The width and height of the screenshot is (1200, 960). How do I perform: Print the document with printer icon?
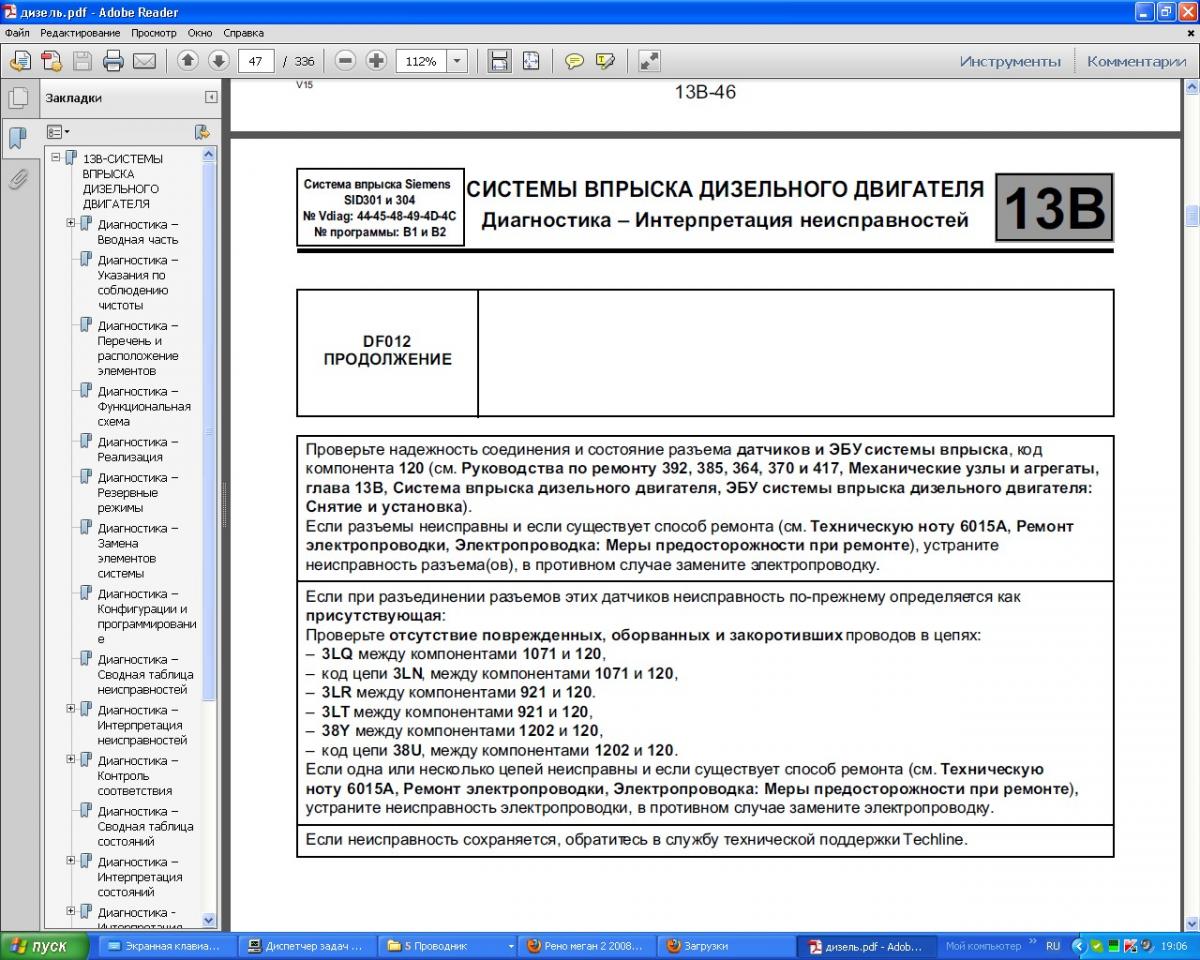[113, 61]
